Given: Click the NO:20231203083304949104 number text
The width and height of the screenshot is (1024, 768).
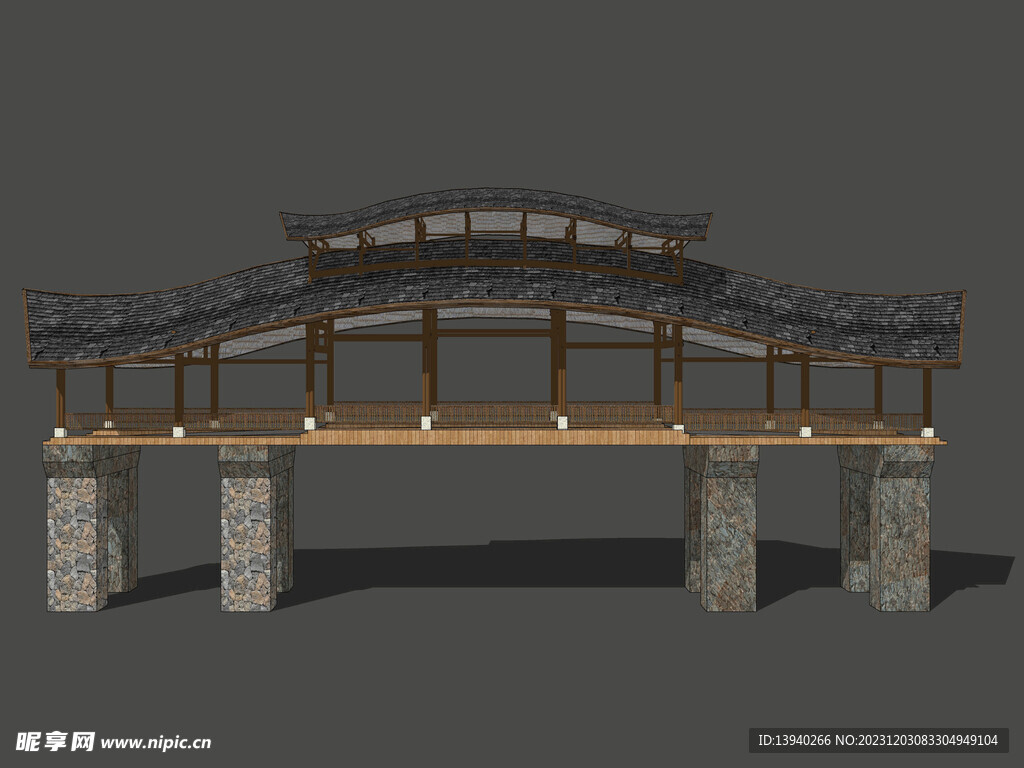Looking at the screenshot, I should click(917, 741).
